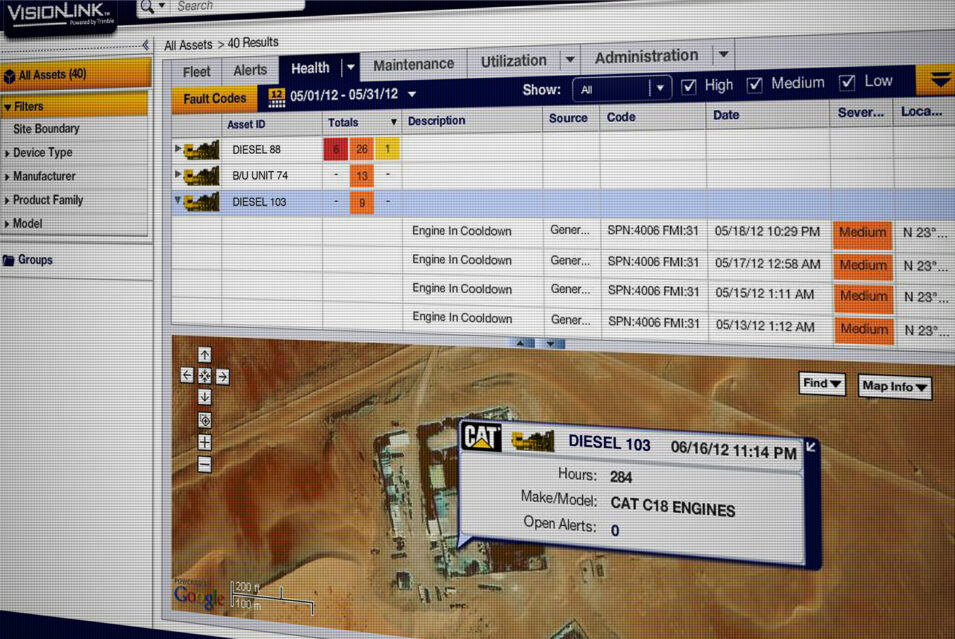The width and height of the screenshot is (955, 639).
Task: Open the Health tab dropdown arrow
Action: pos(351,68)
